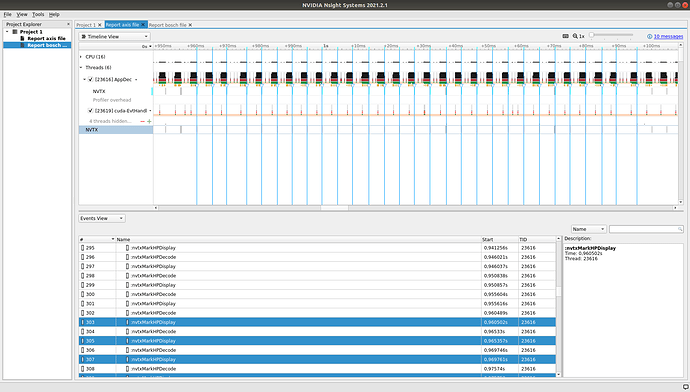Click the marker icon in row 295
The image size is (690, 392).
[128, 248]
